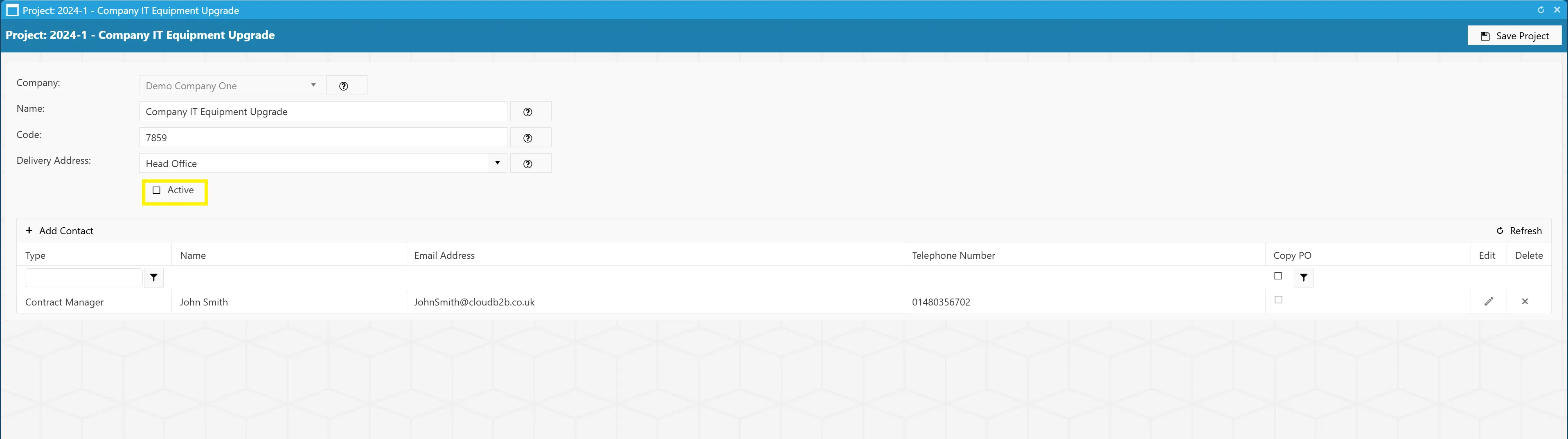Delete John Smith contact with X icon

[1524, 301]
